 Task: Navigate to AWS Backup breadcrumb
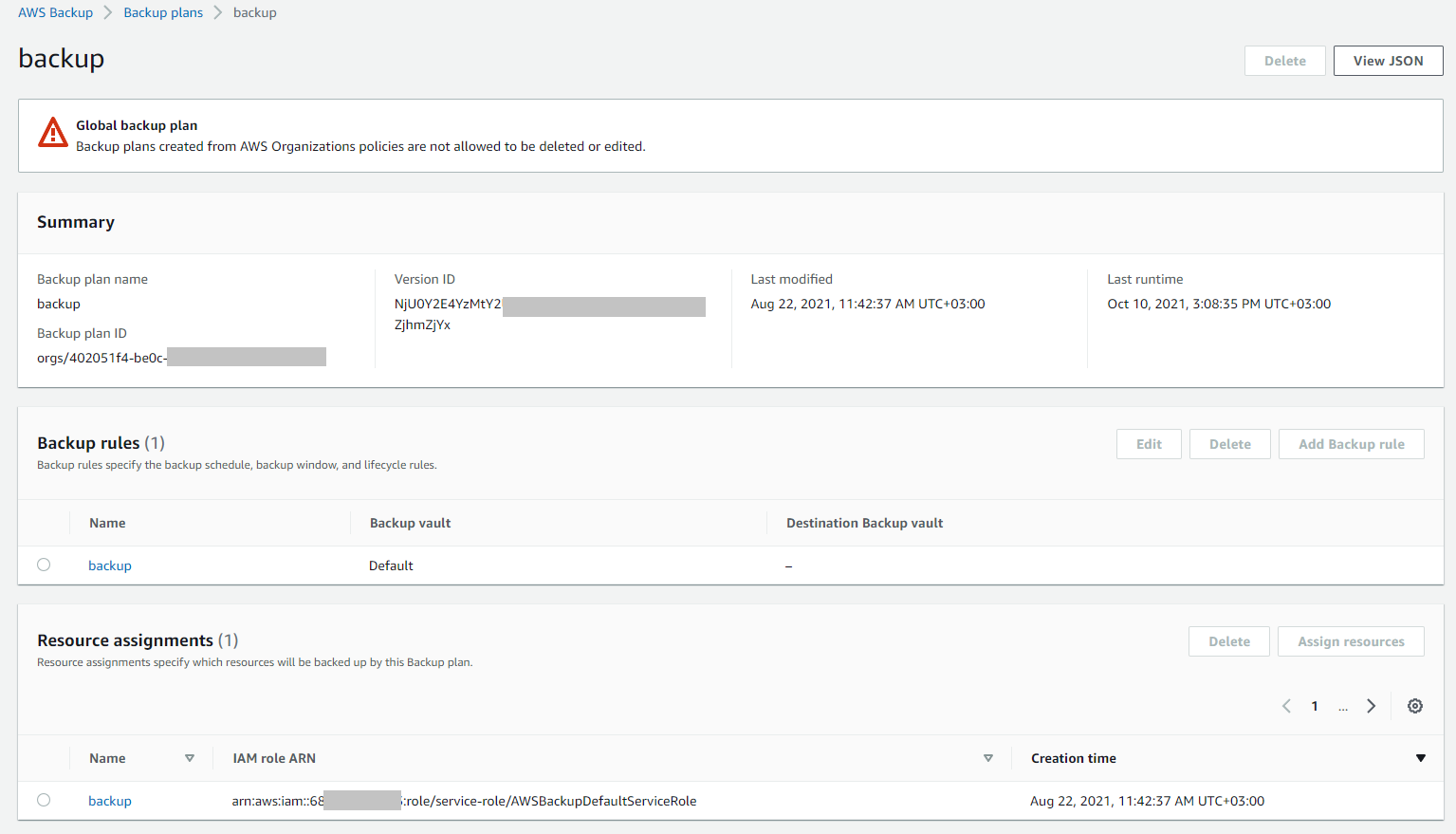click(x=55, y=12)
